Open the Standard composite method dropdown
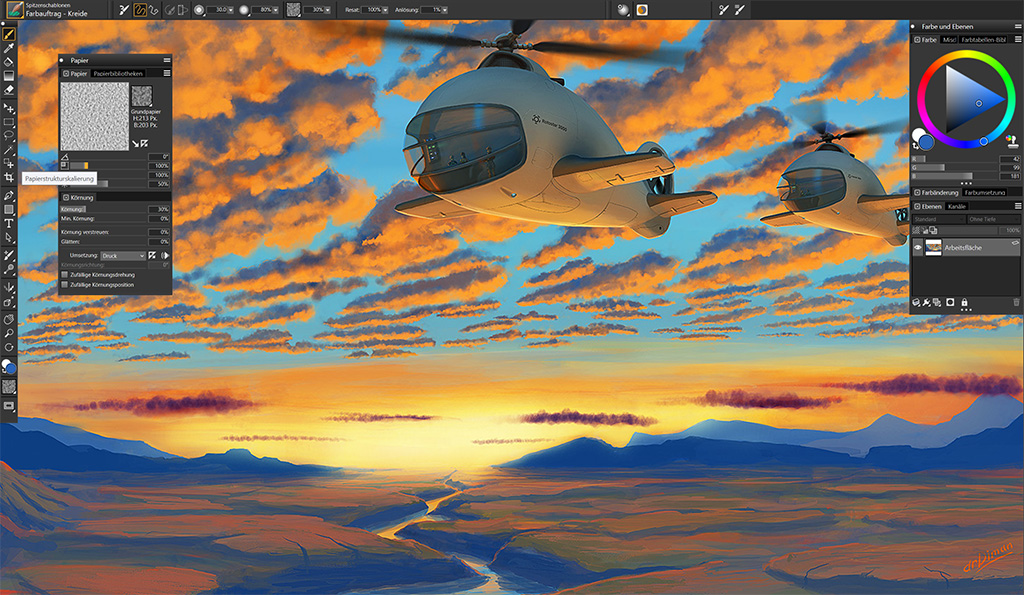 pyautogui.click(x=938, y=219)
